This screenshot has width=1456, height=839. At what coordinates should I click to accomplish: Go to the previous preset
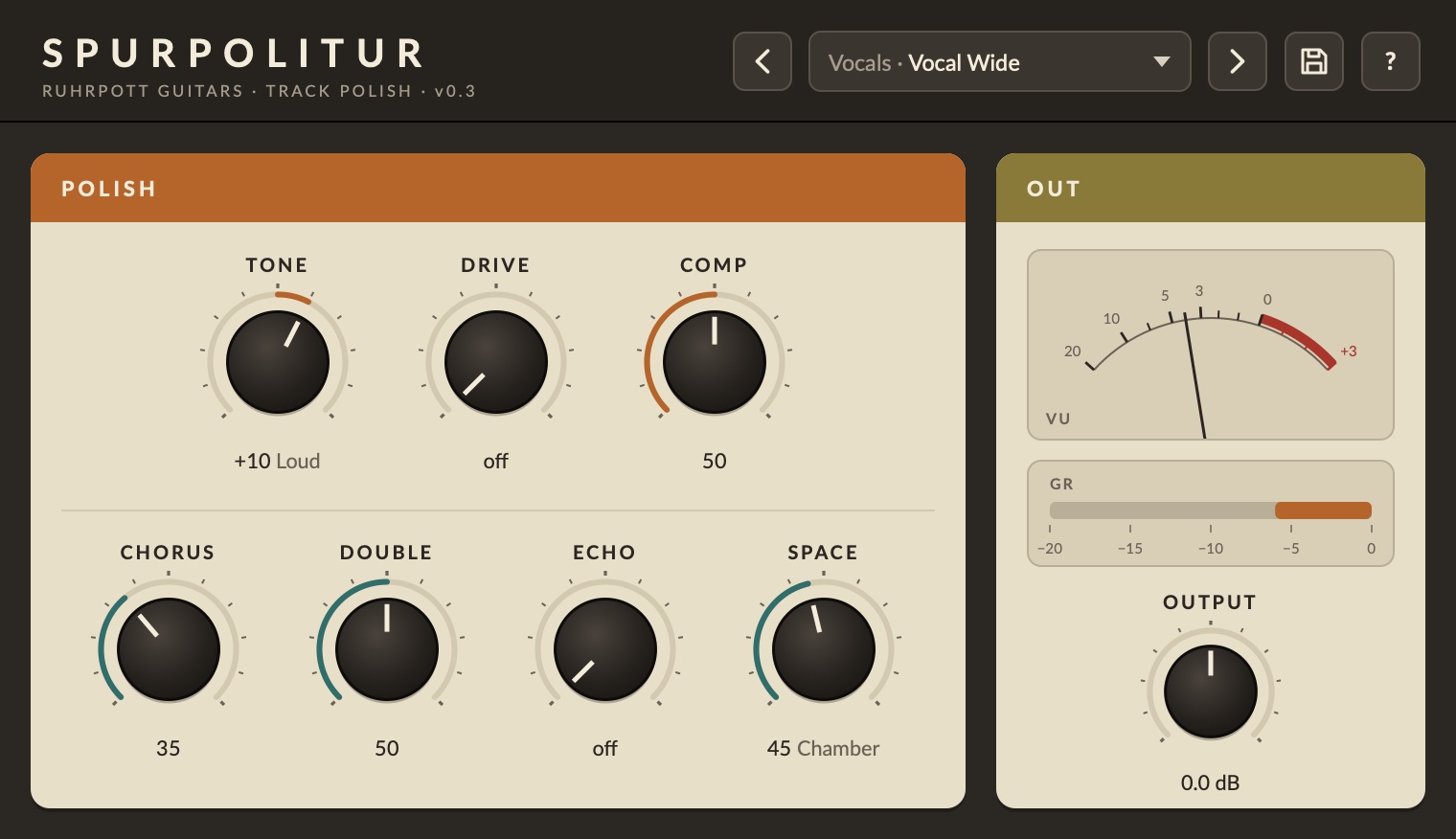point(762,61)
